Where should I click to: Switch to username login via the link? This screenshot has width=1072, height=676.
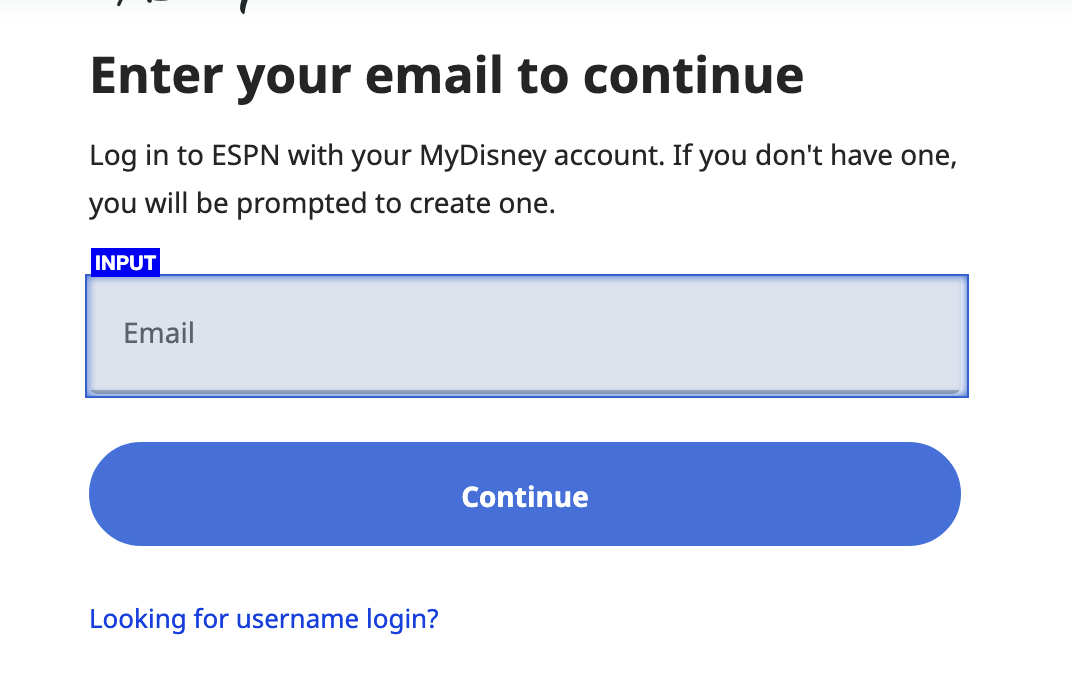264,619
